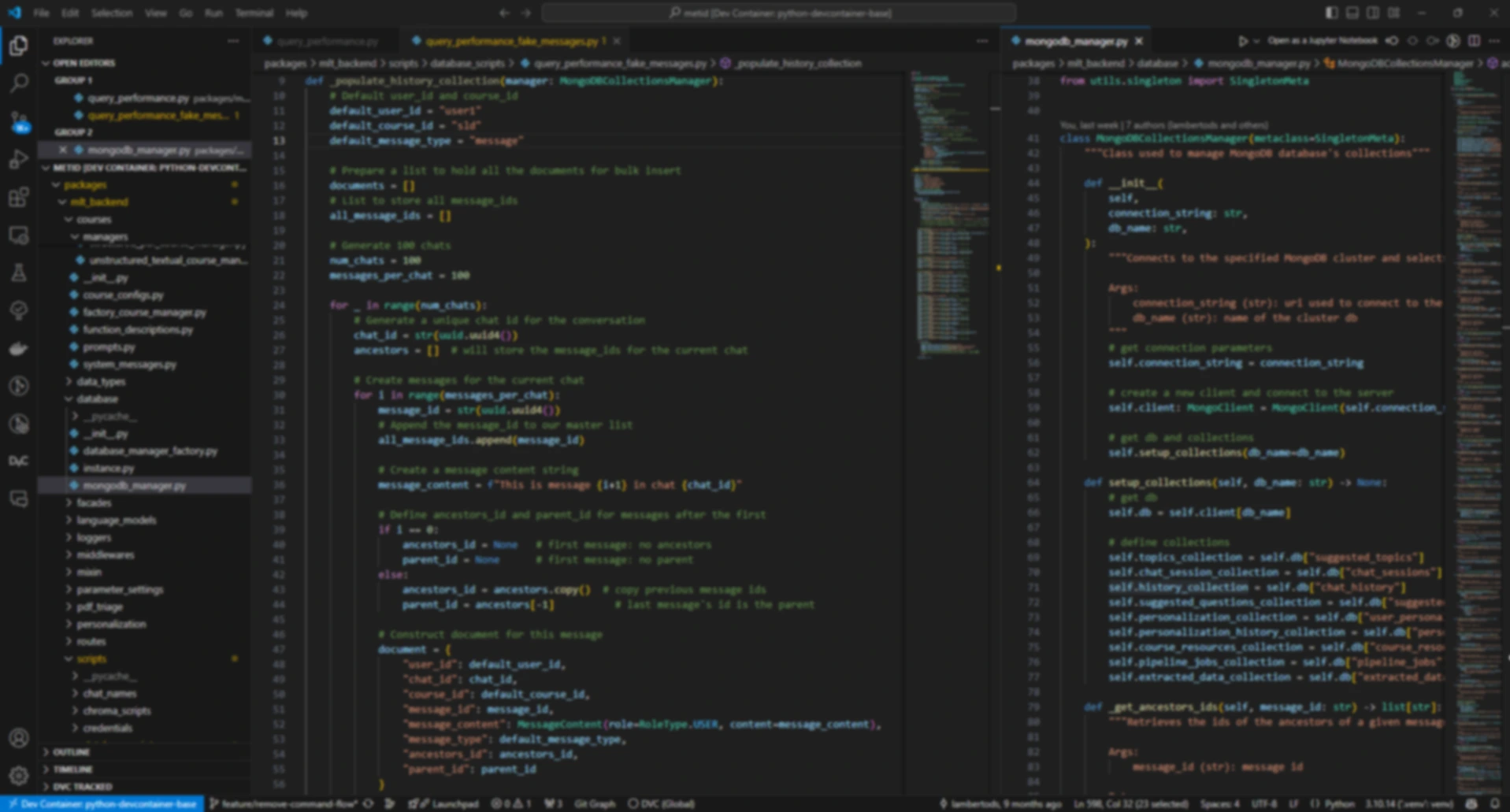Open the Testing flask view
The image size is (1510, 812).
[x=19, y=273]
